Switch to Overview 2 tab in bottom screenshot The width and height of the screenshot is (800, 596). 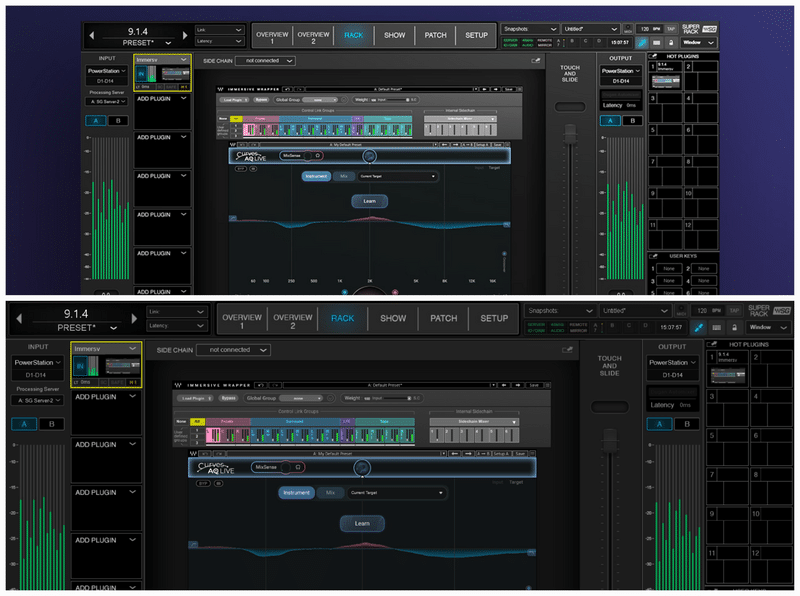click(292, 321)
